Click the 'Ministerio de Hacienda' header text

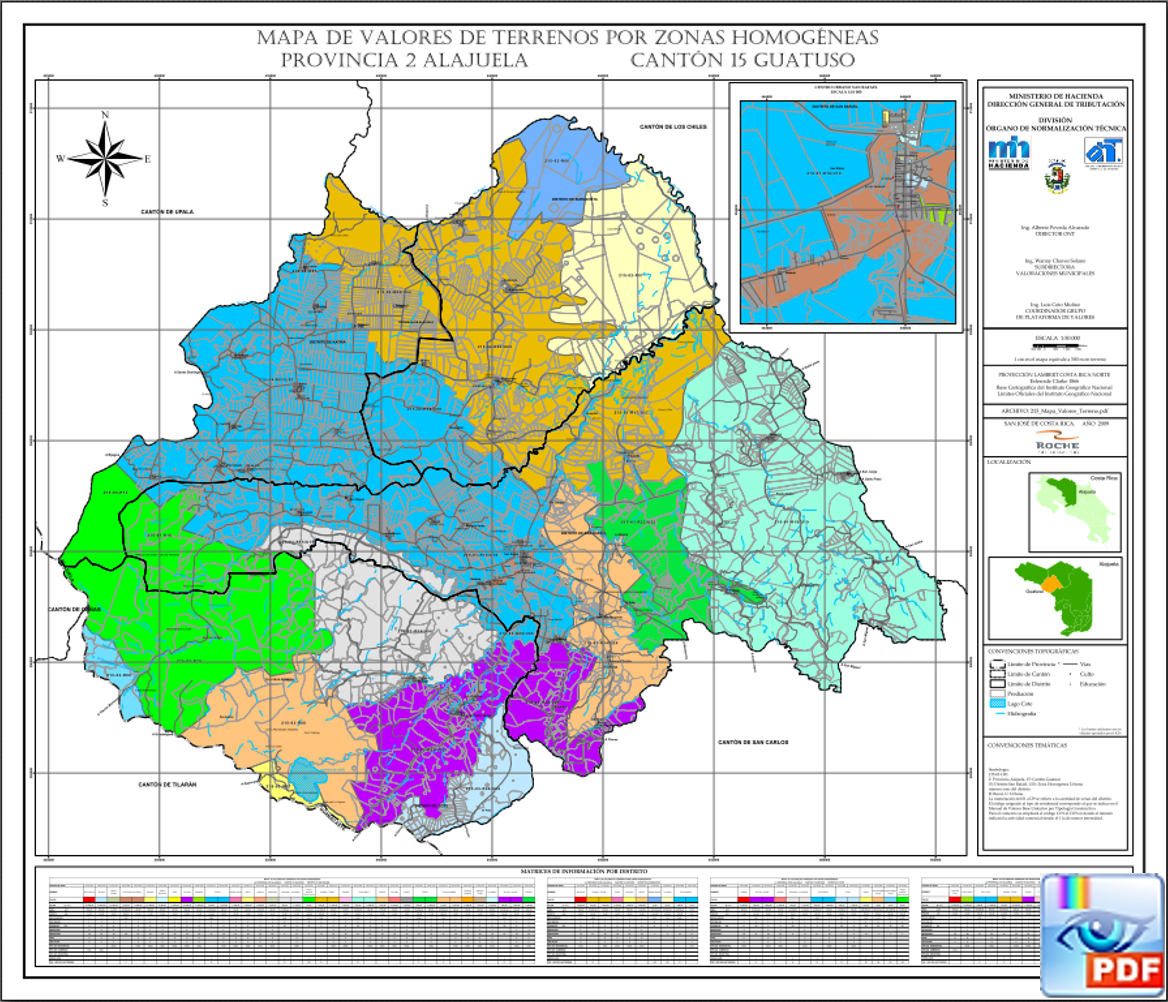coord(1056,97)
